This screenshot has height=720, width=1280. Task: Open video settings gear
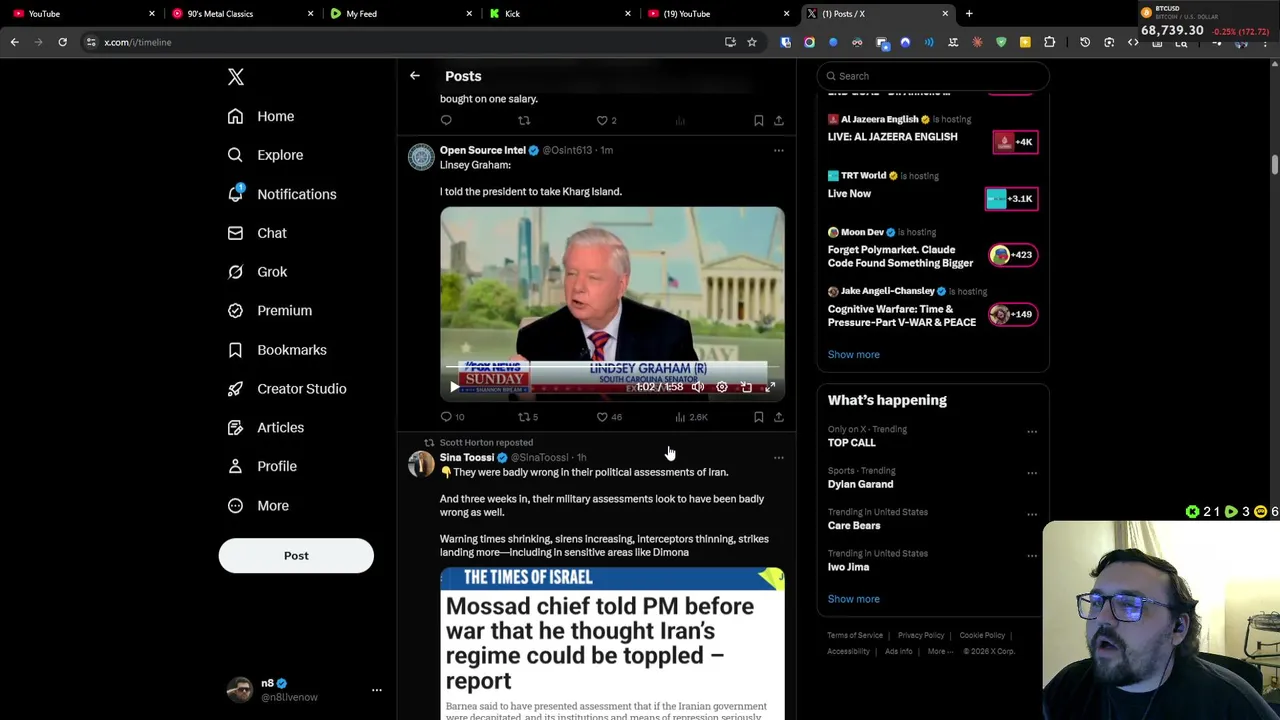[x=722, y=387]
